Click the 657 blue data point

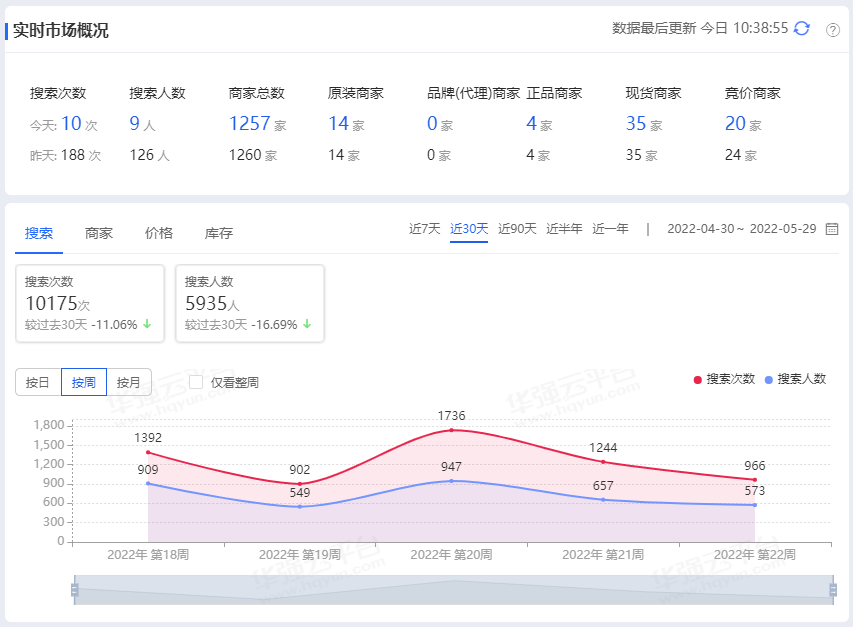tap(603, 500)
